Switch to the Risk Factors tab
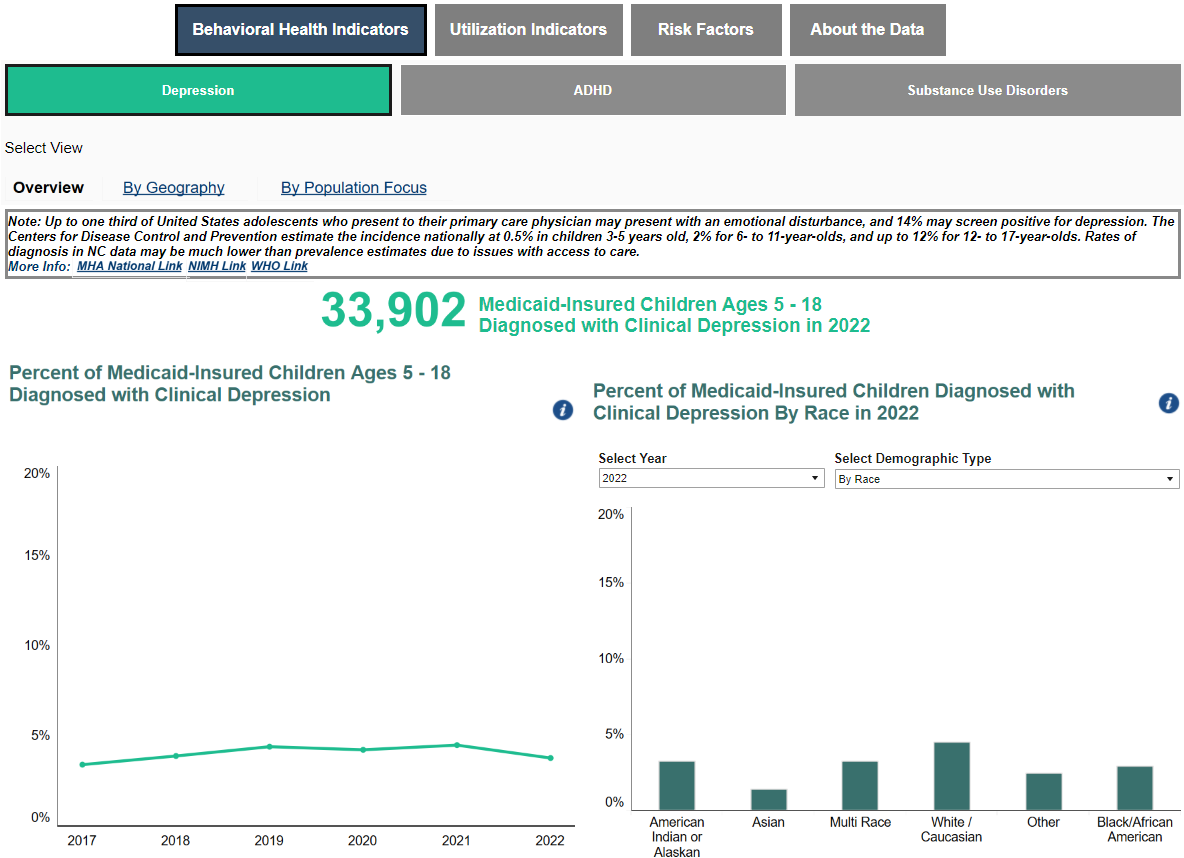This screenshot has width=1184, height=858. 705,30
